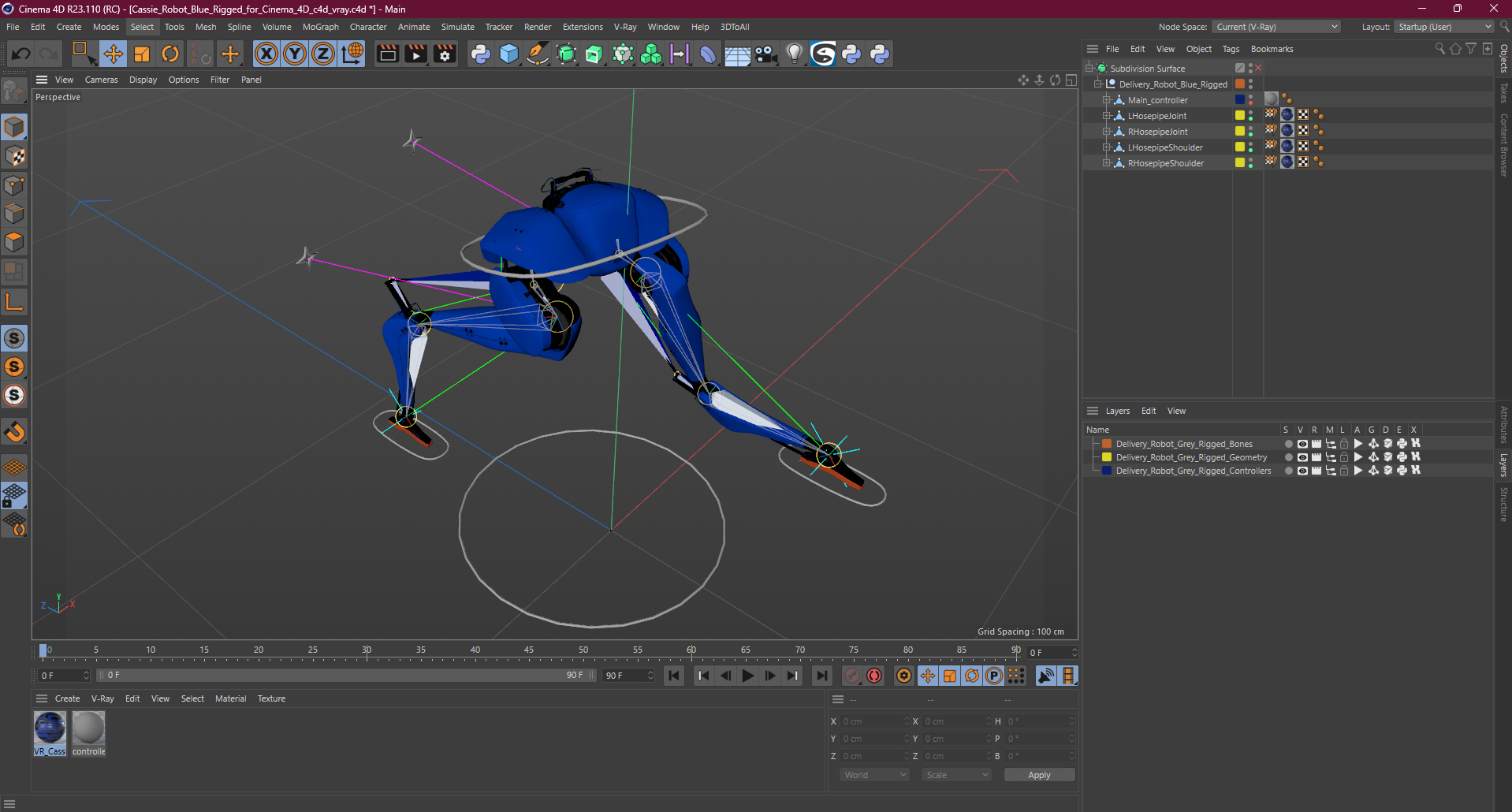Toggle visibility of Delivery_Robot_Grey_Rigged_Geometry layer
This screenshot has width=1512, height=812.
coord(1302,457)
